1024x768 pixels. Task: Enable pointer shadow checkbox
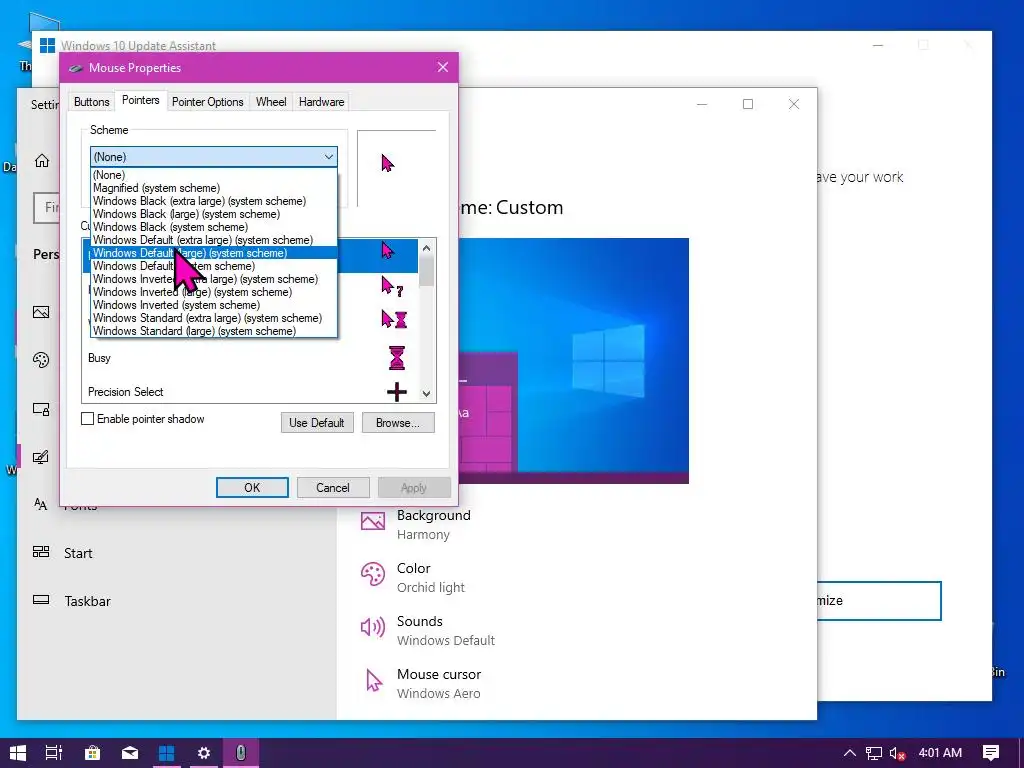coord(88,419)
